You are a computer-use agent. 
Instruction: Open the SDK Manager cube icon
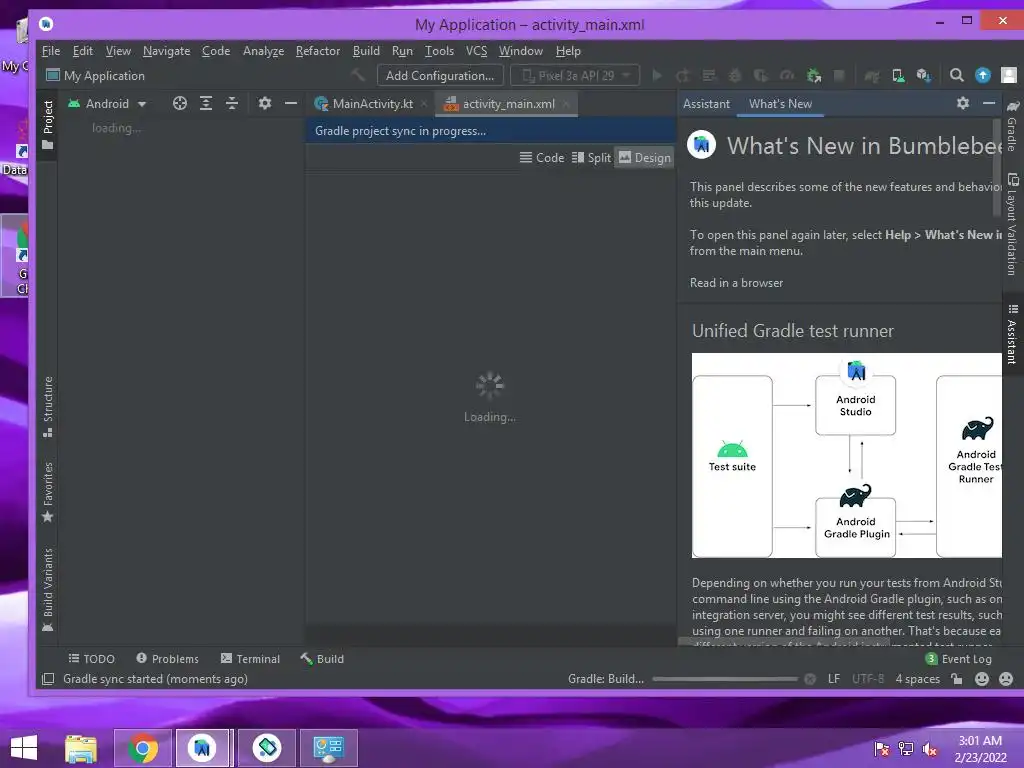point(923,76)
